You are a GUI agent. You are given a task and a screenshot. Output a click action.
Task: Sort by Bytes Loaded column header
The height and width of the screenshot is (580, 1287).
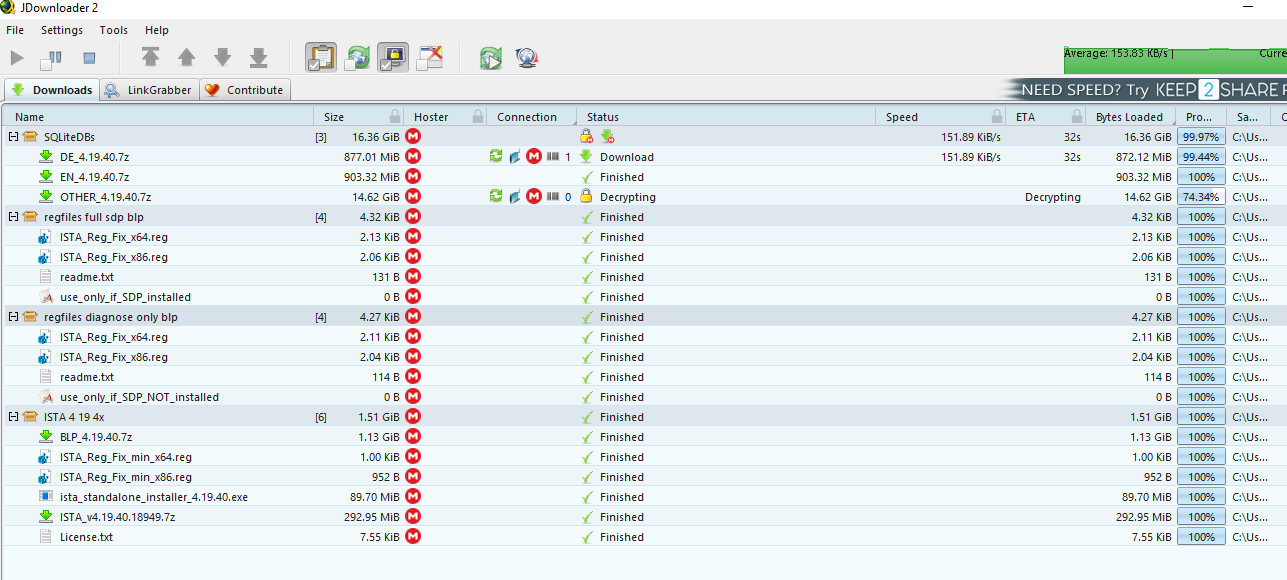coord(1129,117)
